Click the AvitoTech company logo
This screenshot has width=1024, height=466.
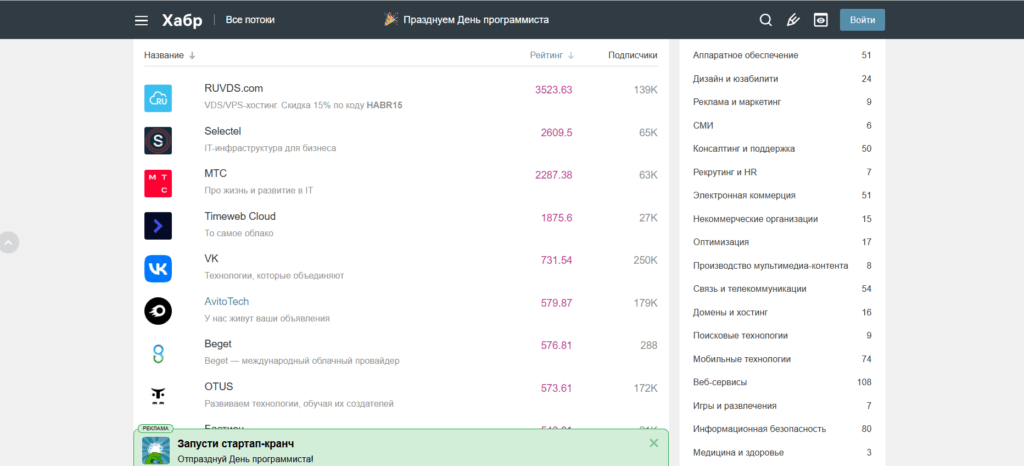(x=158, y=311)
